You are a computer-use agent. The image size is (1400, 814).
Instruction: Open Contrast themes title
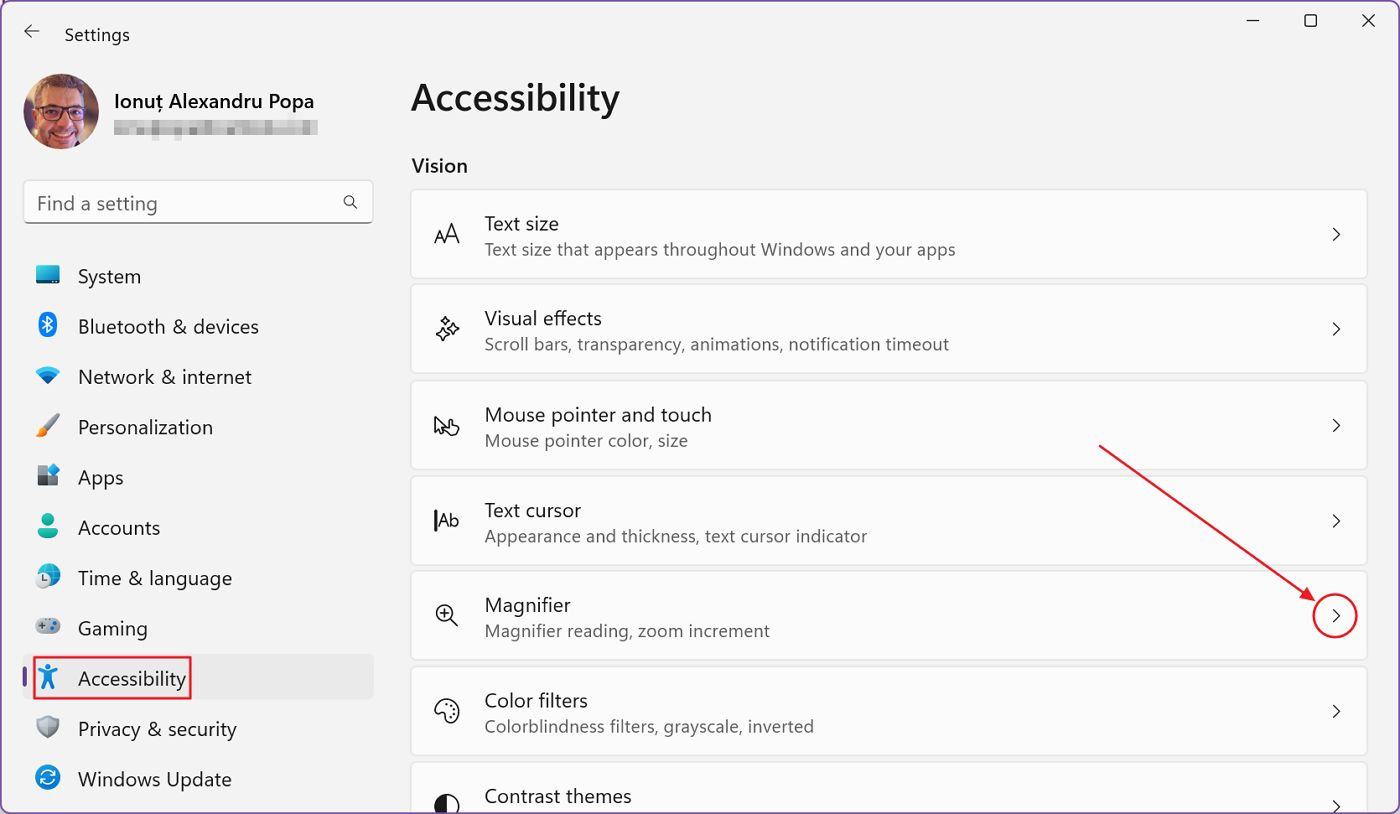tap(558, 796)
